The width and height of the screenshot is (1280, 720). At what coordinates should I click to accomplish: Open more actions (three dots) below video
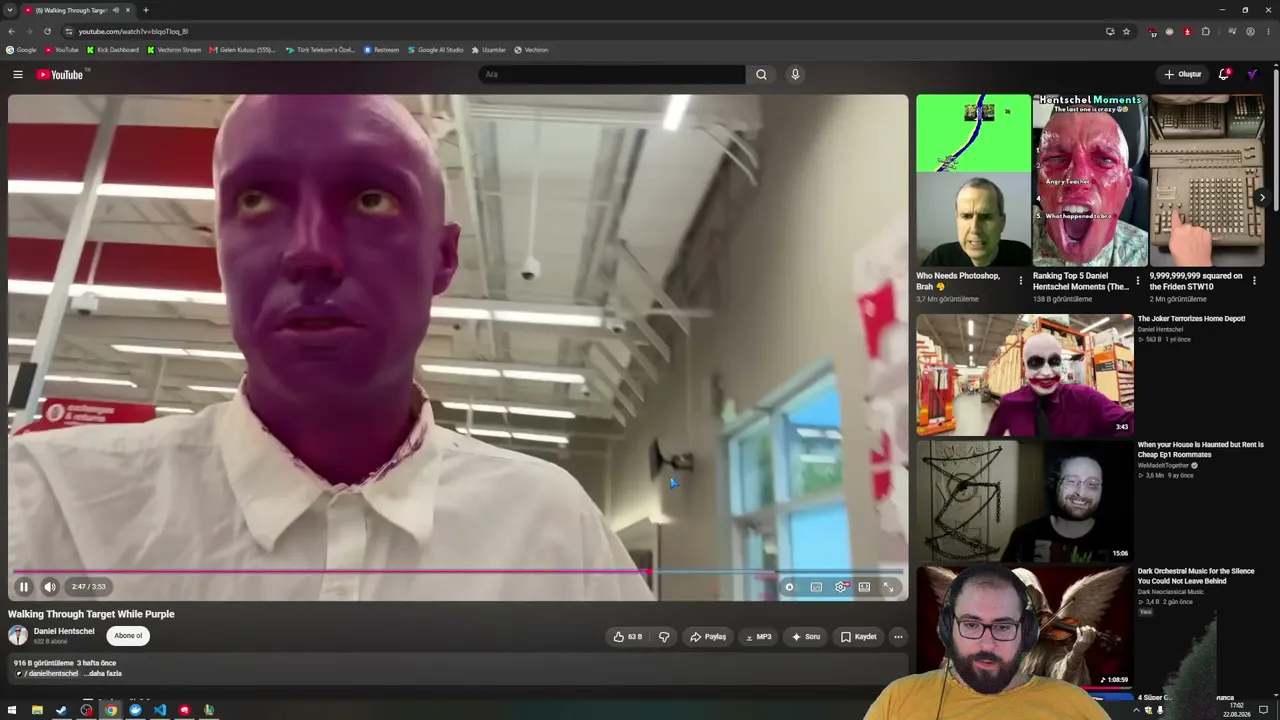pos(898,637)
